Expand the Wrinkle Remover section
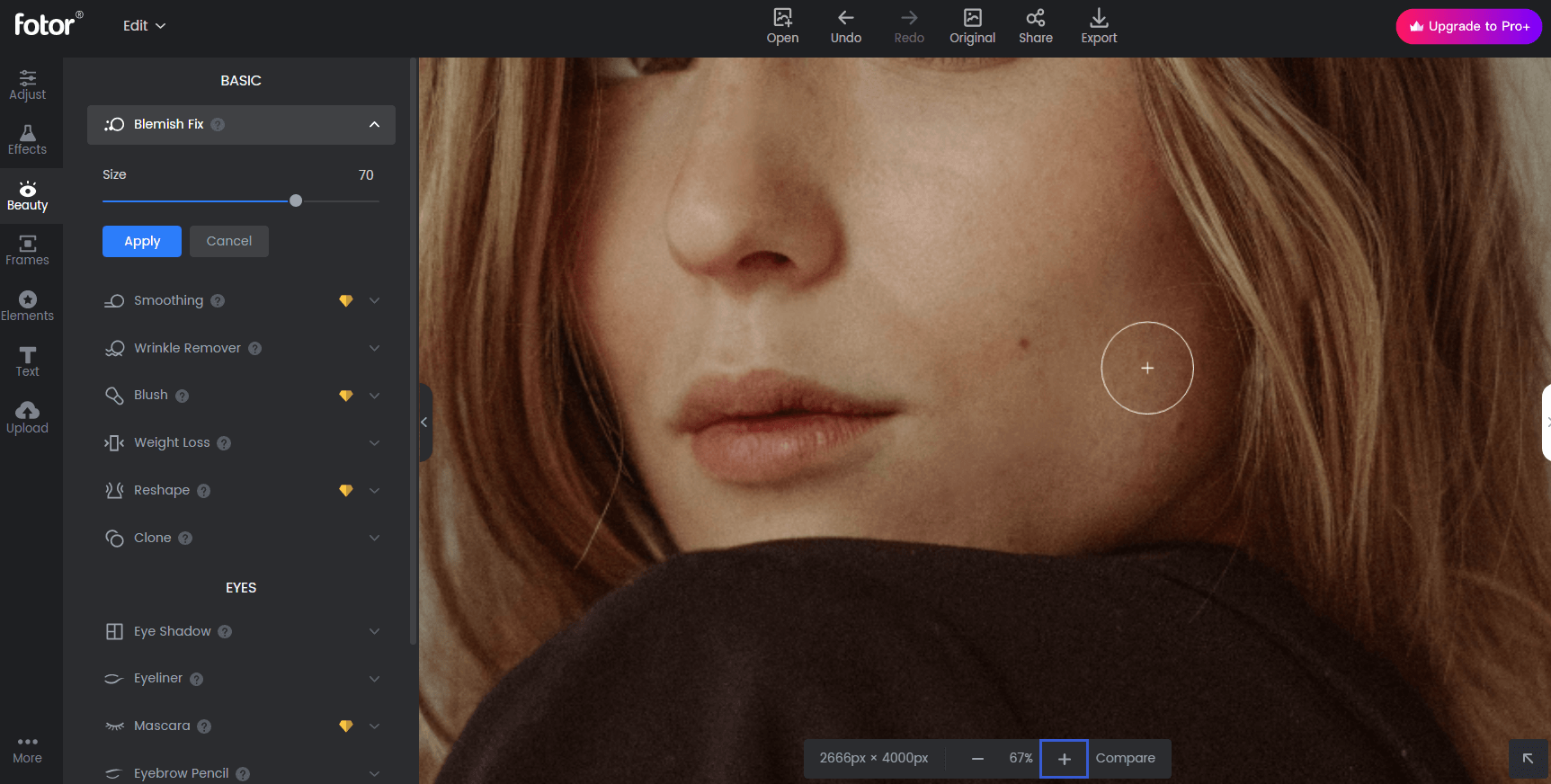The width and height of the screenshot is (1551, 784). pyautogui.click(x=375, y=348)
